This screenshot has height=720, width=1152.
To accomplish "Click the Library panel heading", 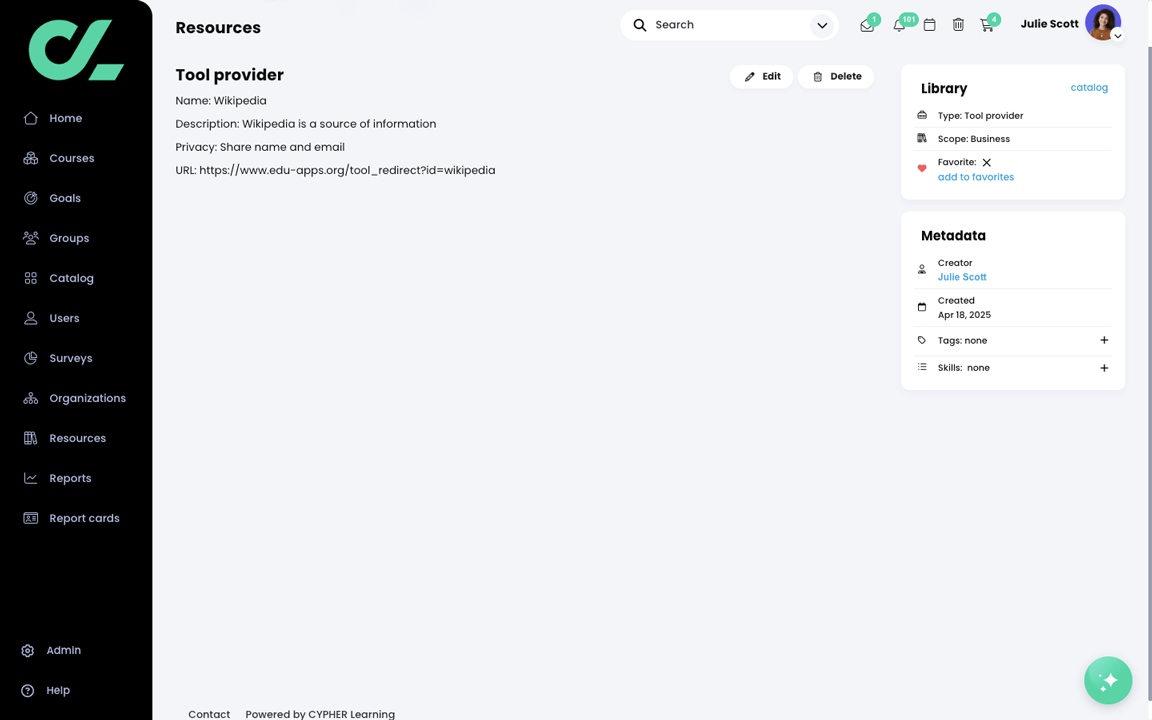I will tap(943, 88).
